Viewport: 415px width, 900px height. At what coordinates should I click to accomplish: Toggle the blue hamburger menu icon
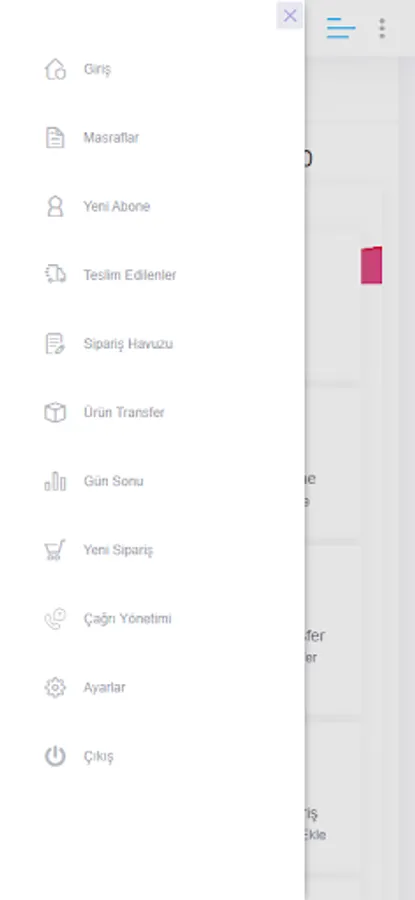(341, 28)
